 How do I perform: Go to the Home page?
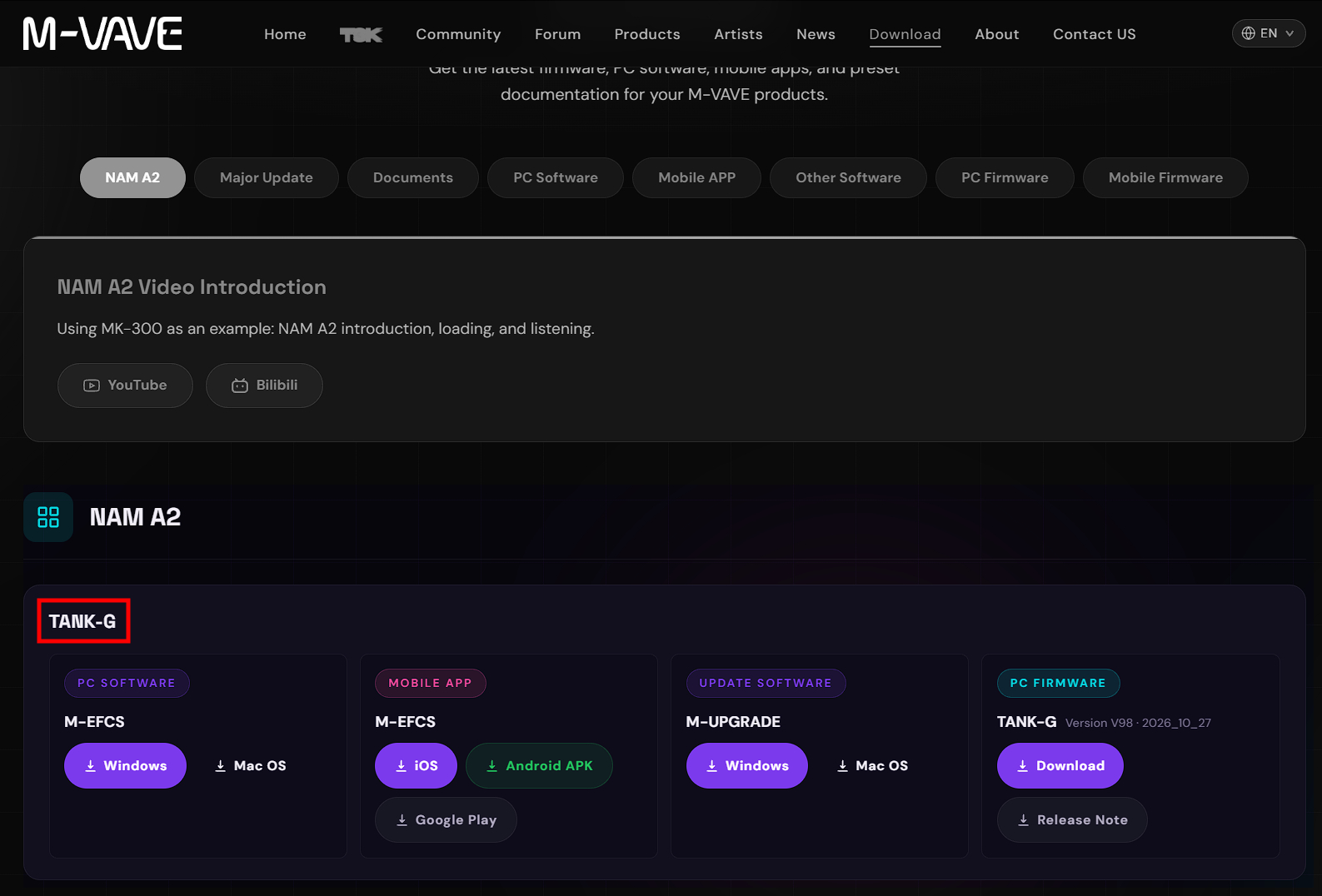285,34
